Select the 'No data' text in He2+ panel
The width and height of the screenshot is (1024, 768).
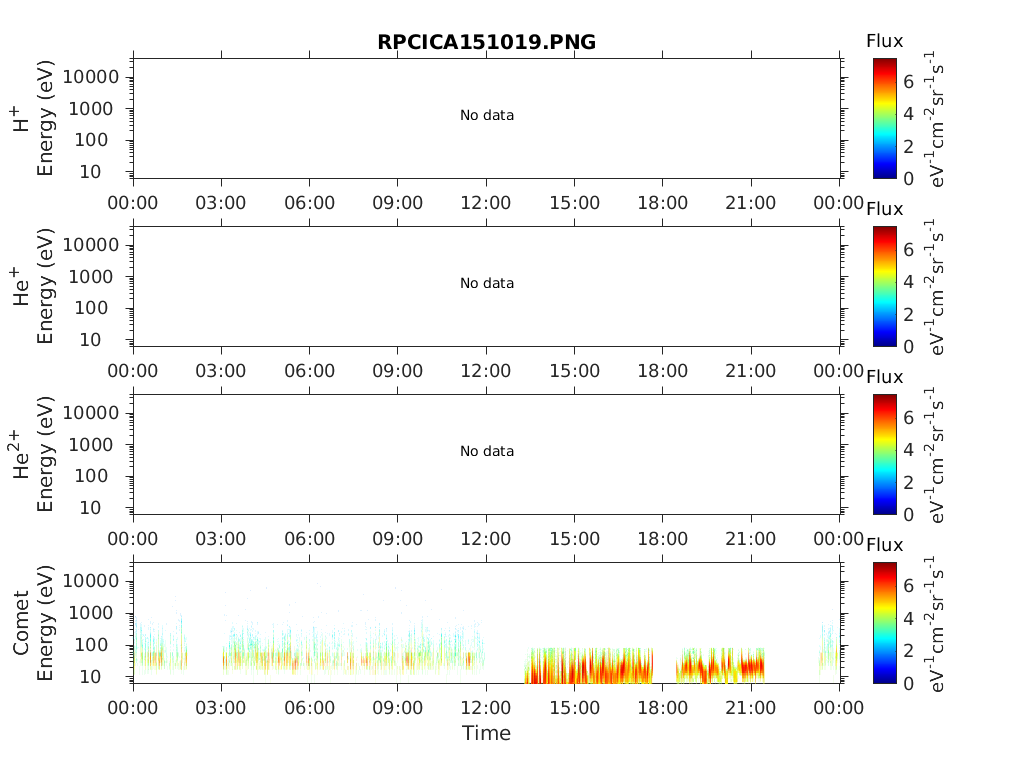487,451
